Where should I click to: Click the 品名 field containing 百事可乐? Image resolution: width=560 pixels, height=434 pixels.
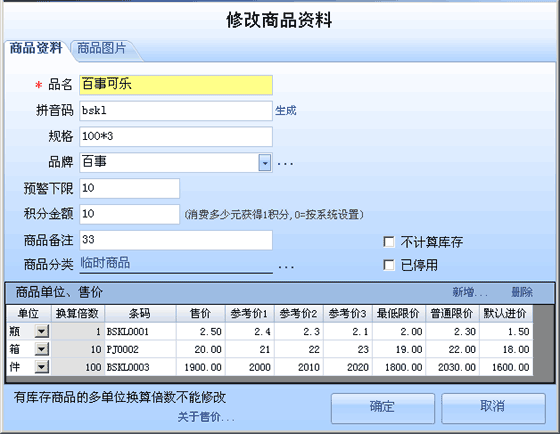[x=176, y=85]
